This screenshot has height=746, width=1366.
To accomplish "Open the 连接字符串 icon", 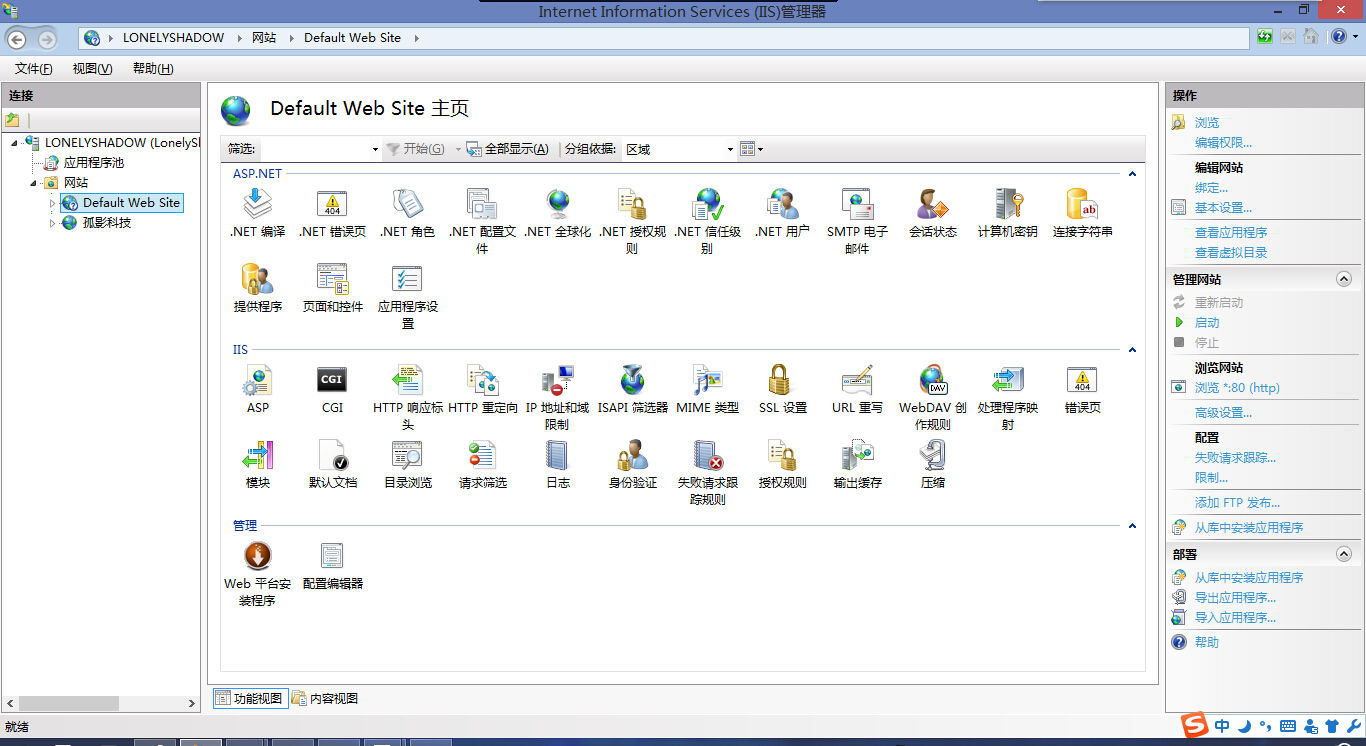I will (1082, 206).
